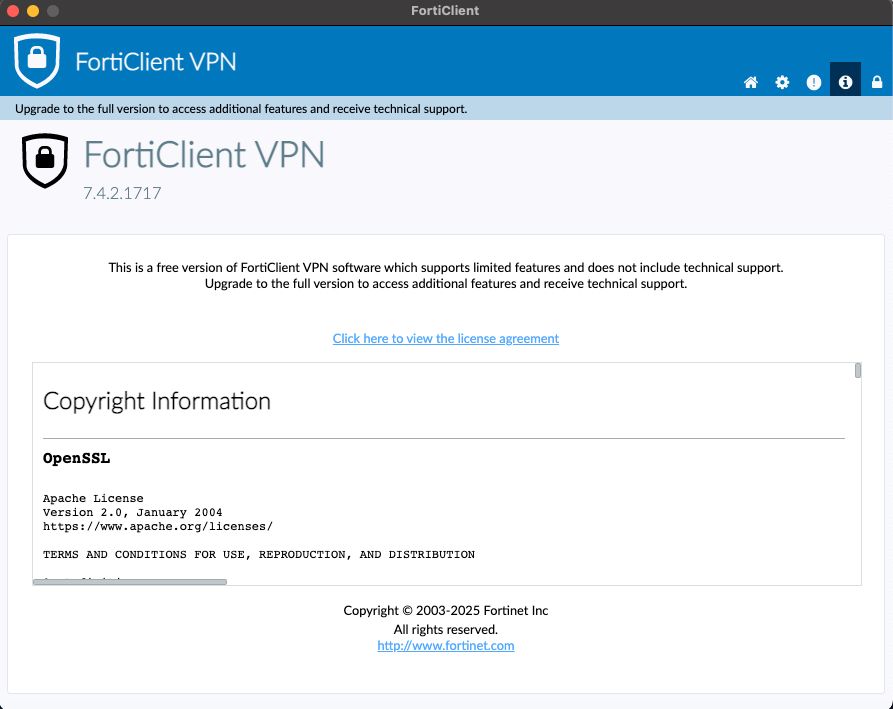
Task: Click the OpenSSL section title
Action: click(x=76, y=459)
